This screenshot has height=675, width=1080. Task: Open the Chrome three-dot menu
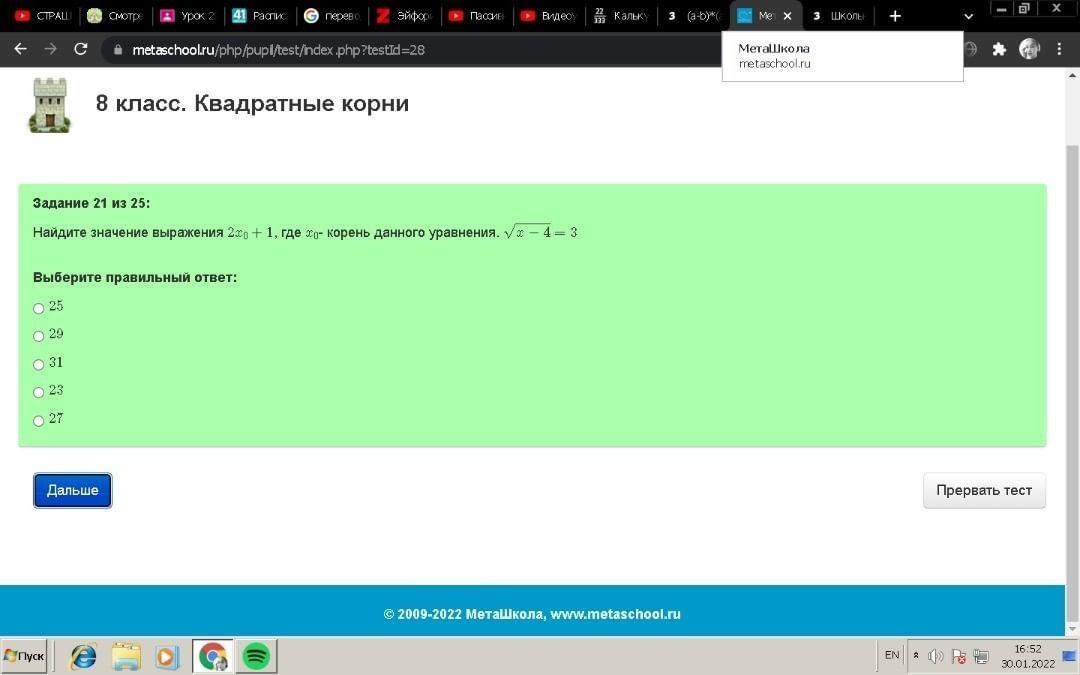pyautogui.click(x=1059, y=49)
